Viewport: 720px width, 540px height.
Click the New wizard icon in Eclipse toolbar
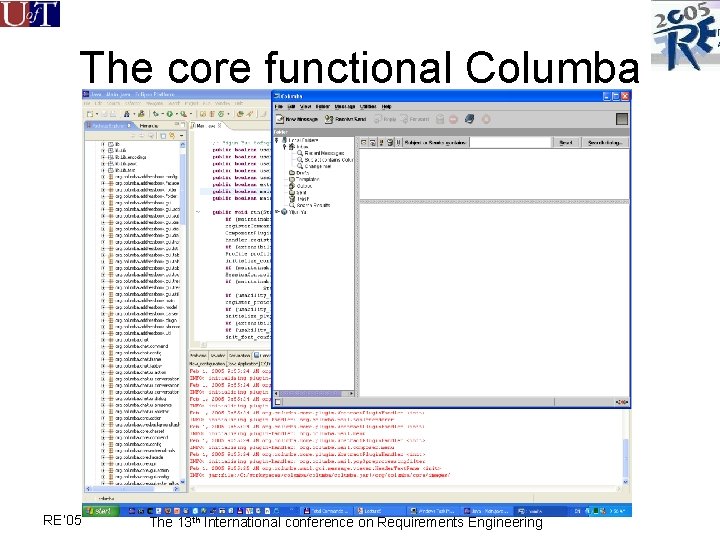90,114
